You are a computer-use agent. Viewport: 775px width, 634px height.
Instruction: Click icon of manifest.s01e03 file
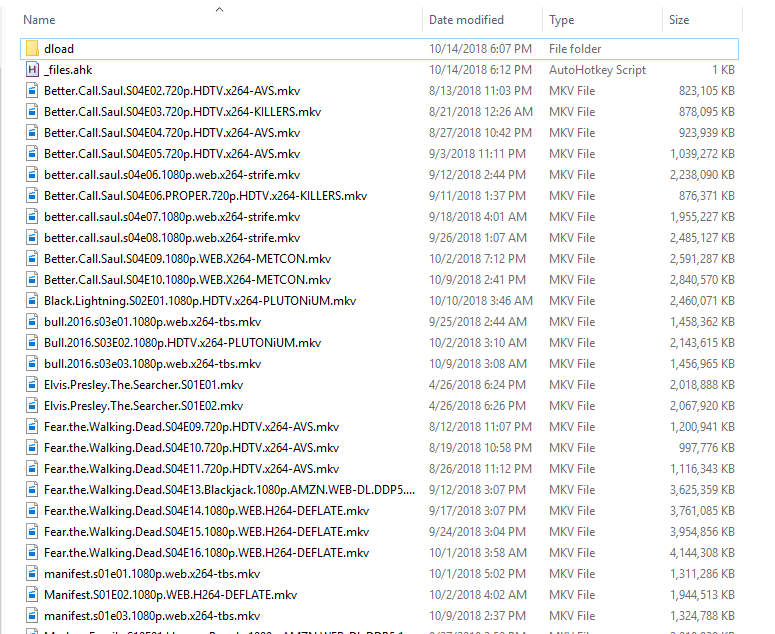(32, 616)
